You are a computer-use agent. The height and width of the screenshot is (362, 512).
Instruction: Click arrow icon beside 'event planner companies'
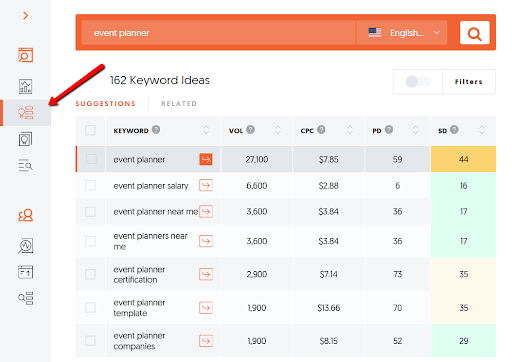[206, 341]
